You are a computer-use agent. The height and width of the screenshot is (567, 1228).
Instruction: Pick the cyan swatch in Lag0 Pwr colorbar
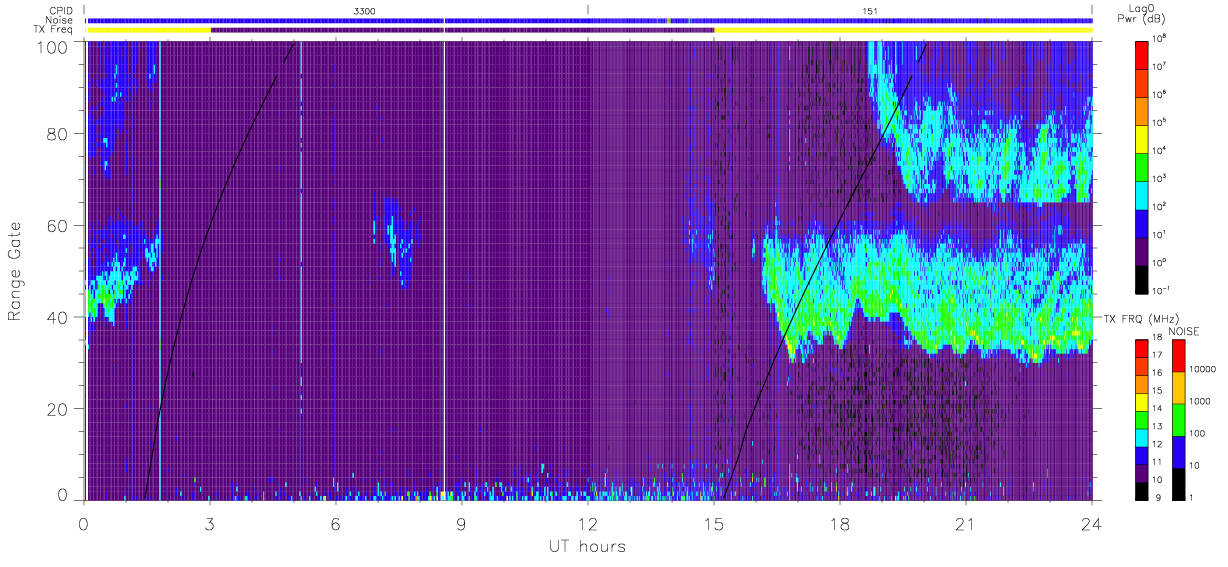tap(1143, 193)
